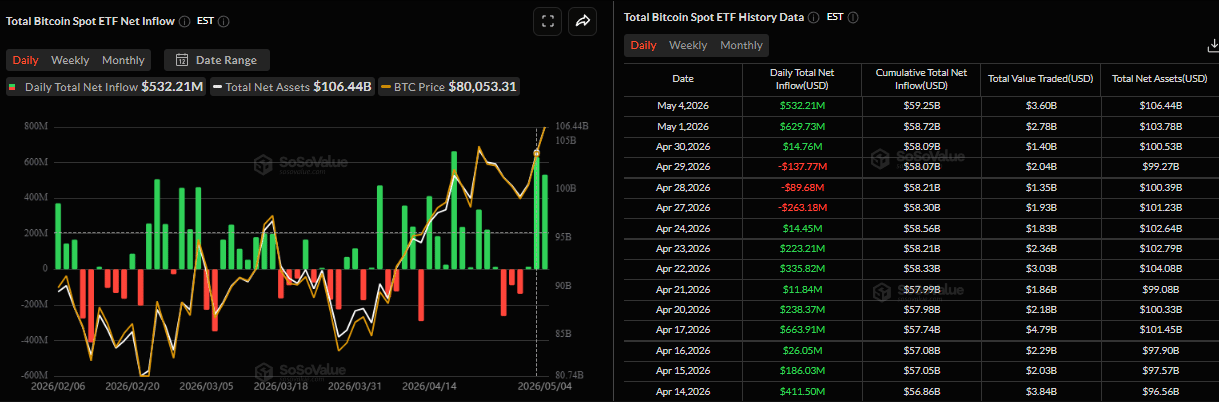Select Daily tab in history data panel
This screenshot has width=1219, height=402.
coord(643,45)
